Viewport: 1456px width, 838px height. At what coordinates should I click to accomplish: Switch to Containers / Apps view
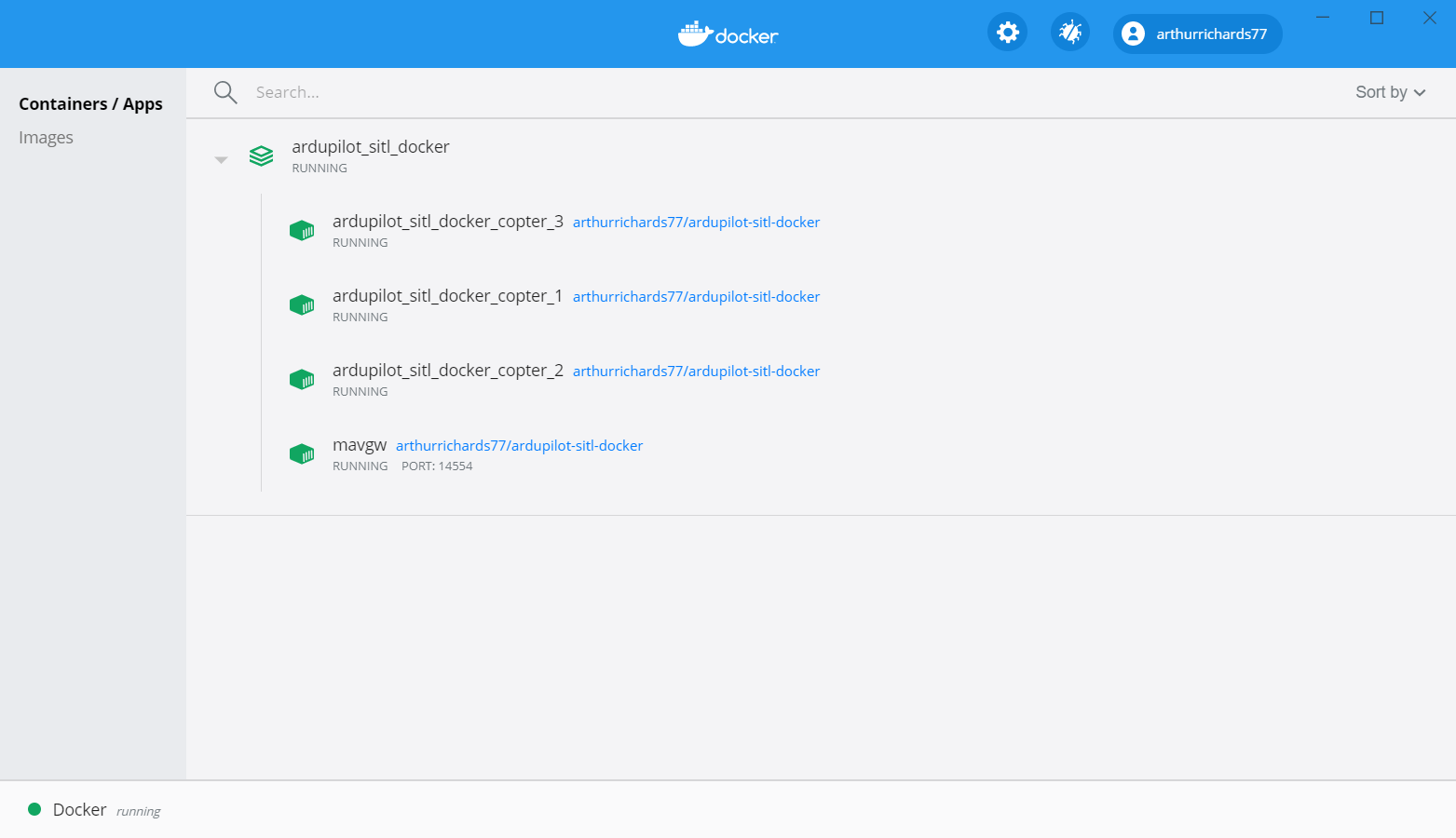[x=90, y=104]
